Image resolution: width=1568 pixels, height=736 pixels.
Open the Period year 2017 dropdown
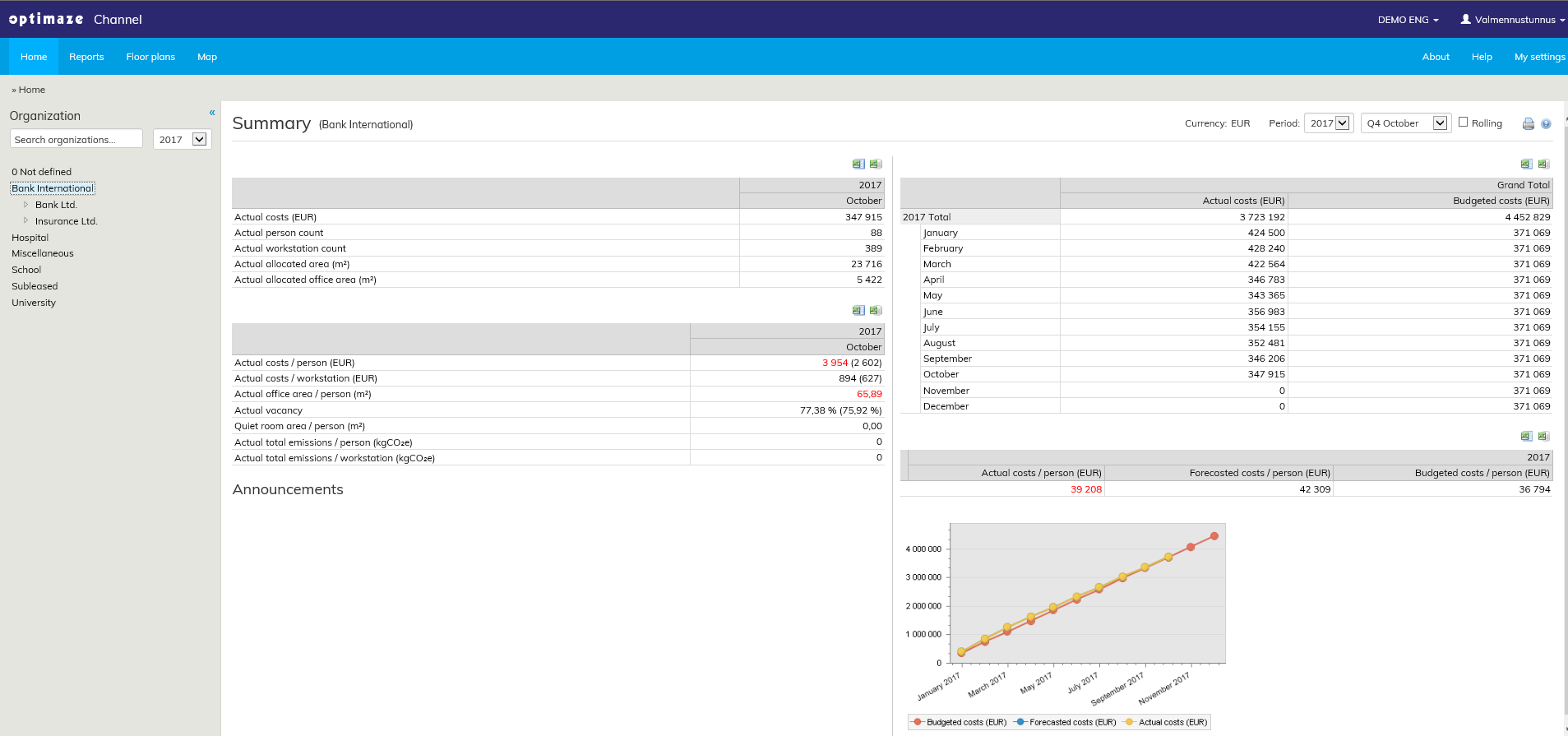(1329, 123)
